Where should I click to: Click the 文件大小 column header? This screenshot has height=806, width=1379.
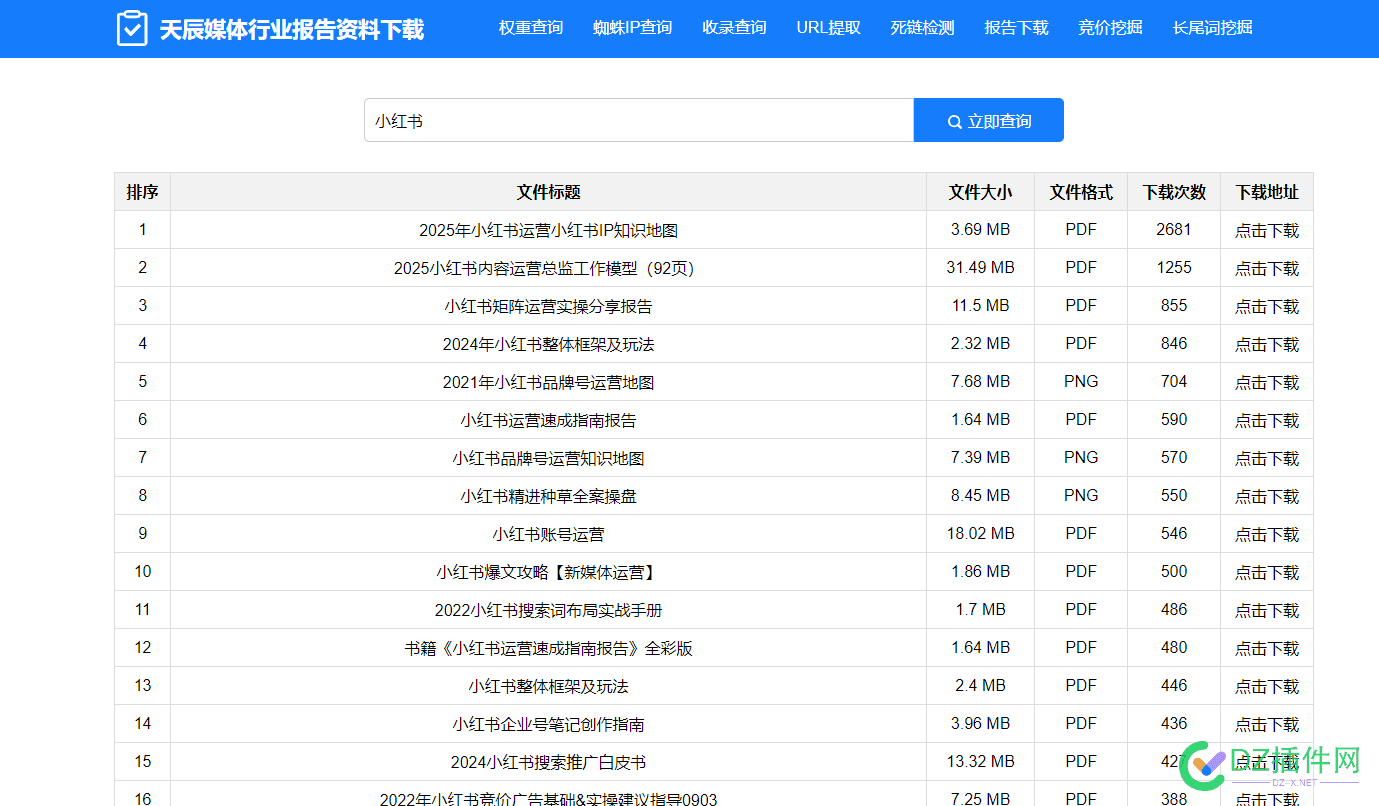tap(980, 192)
